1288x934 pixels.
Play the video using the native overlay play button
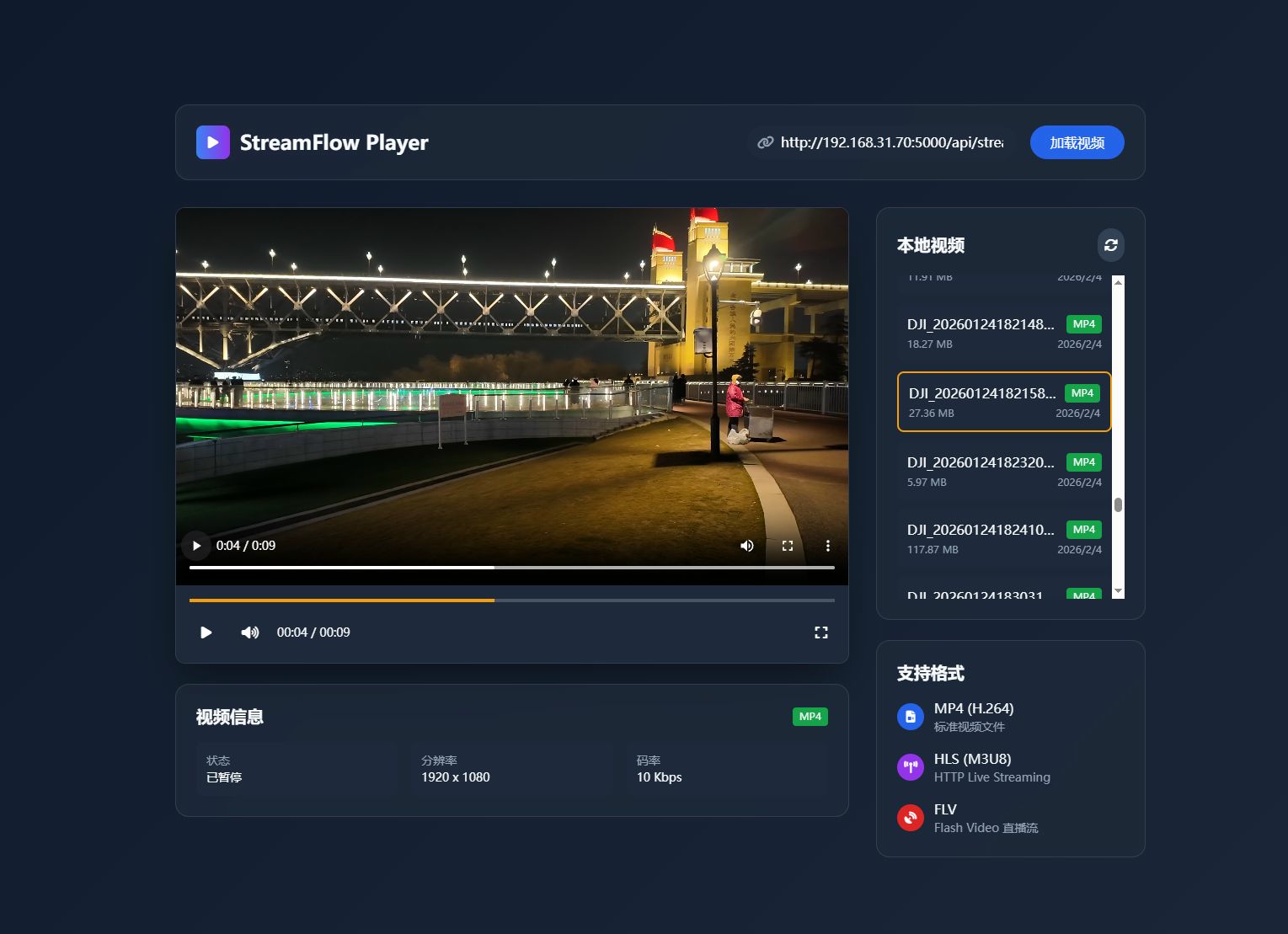(196, 546)
